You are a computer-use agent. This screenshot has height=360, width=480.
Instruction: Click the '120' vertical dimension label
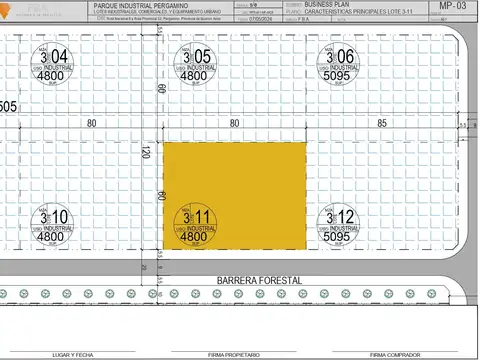click(146, 152)
